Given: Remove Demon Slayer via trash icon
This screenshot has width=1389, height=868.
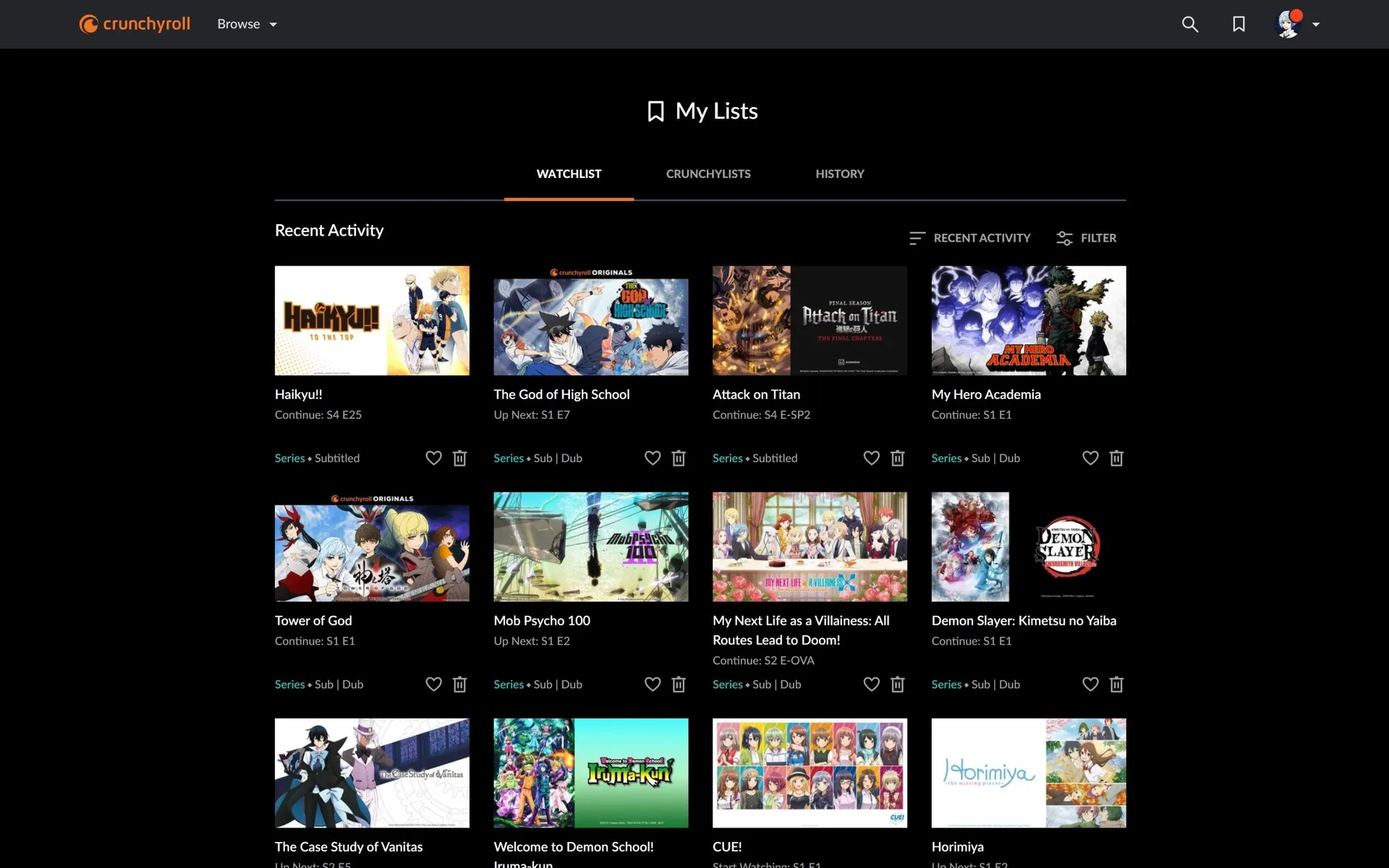Looking at the screenshot, I should (1116, 684).
